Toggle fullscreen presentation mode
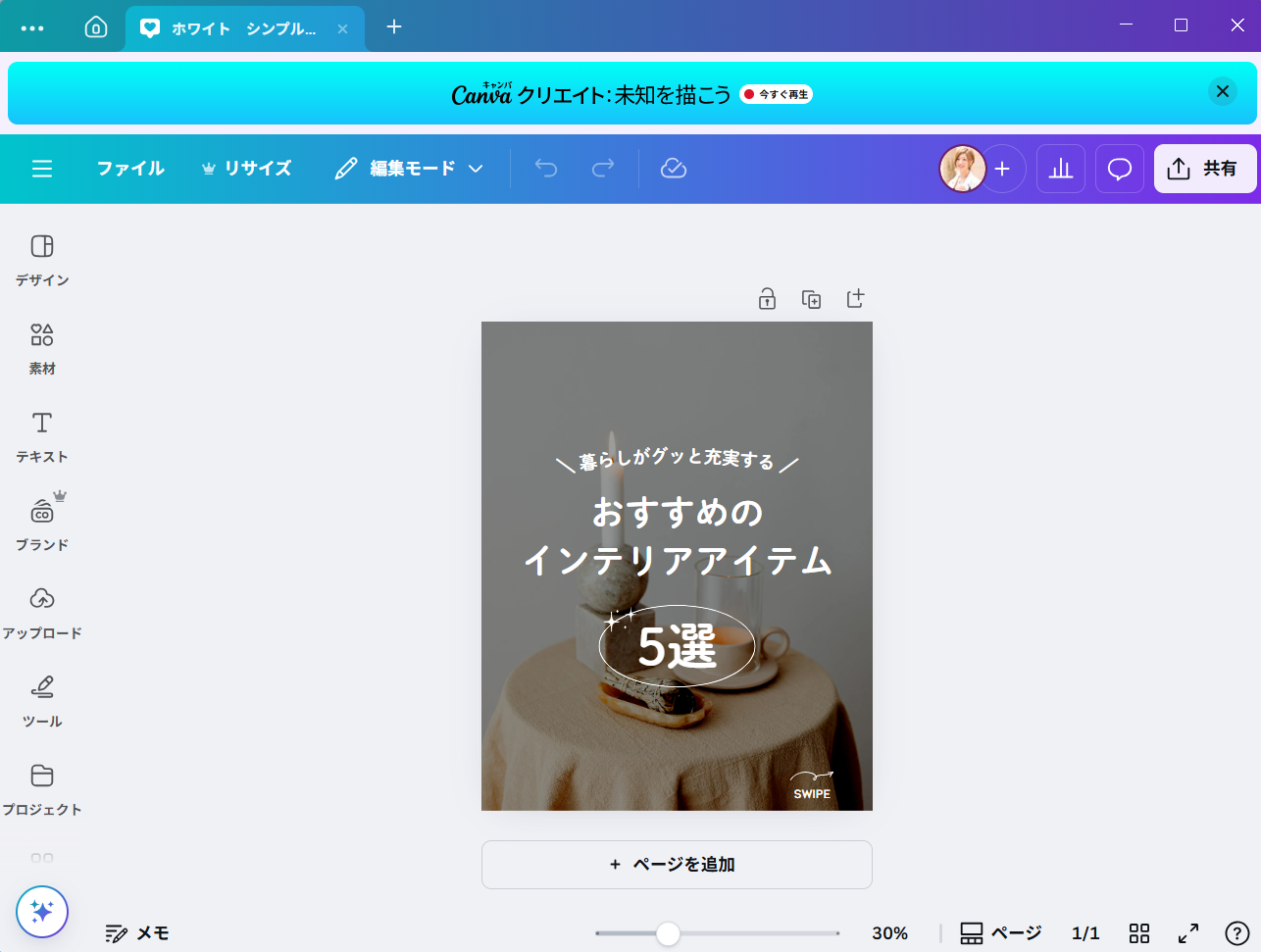 [1187, 932]
